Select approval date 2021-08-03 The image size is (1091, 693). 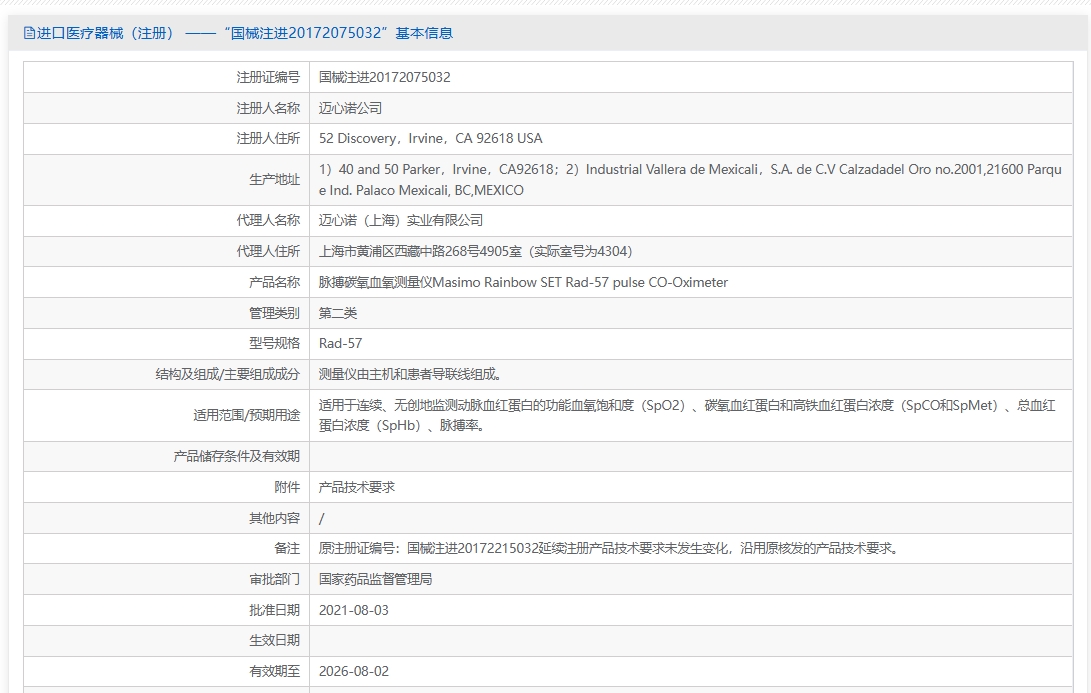pos(353,610)
